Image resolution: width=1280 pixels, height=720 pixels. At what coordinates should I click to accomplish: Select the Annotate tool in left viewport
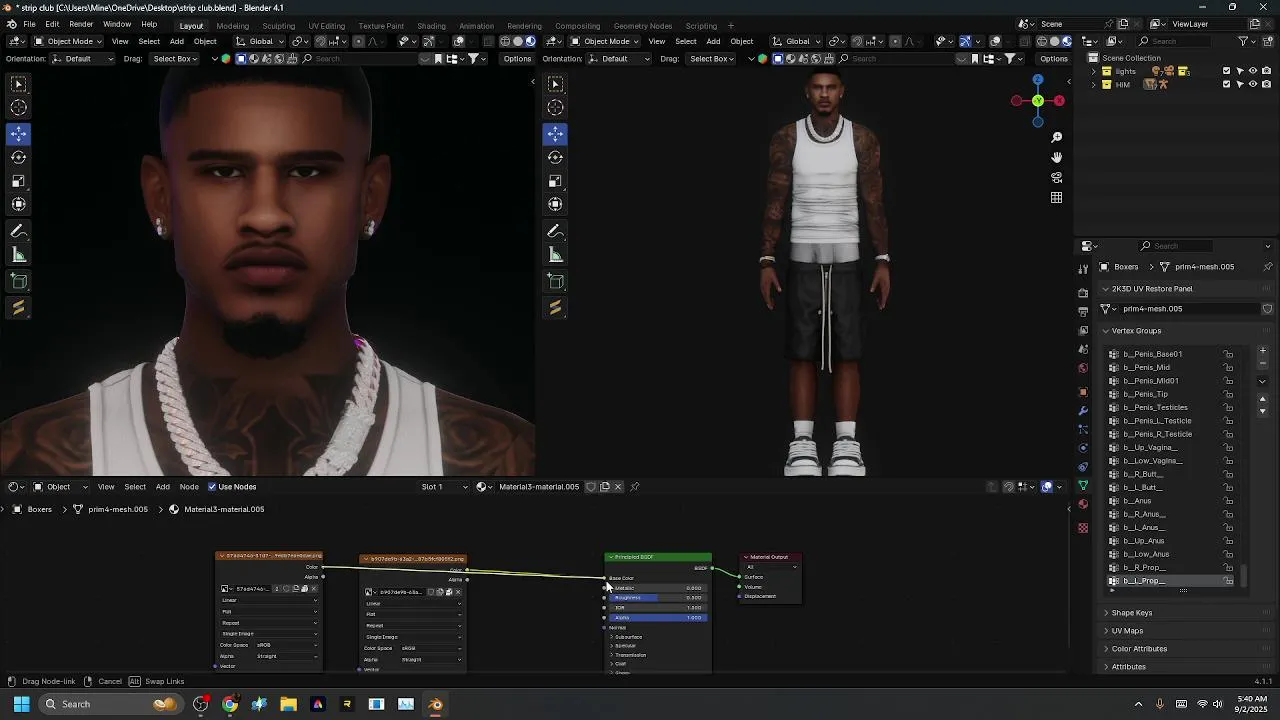pos(19,231)
